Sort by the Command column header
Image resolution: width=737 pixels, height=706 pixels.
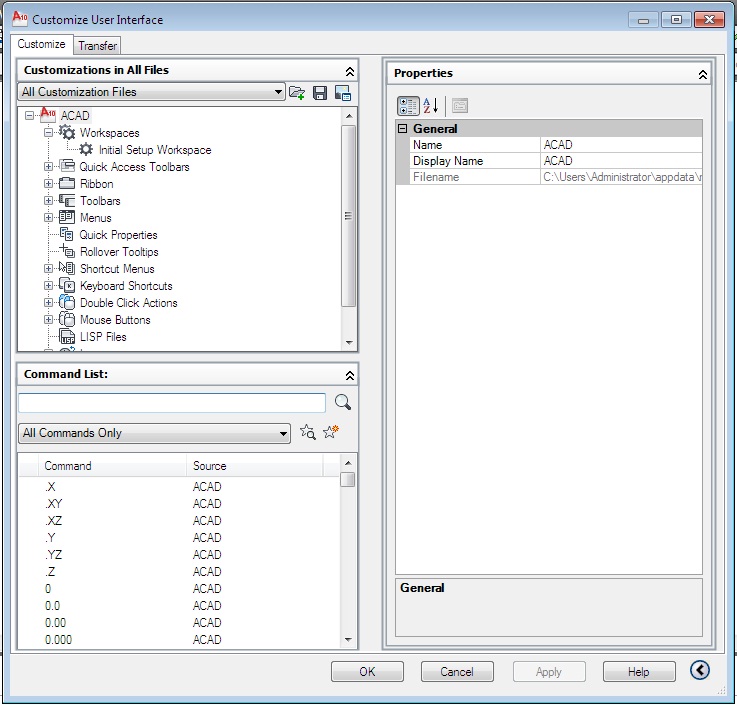[112, 466]
